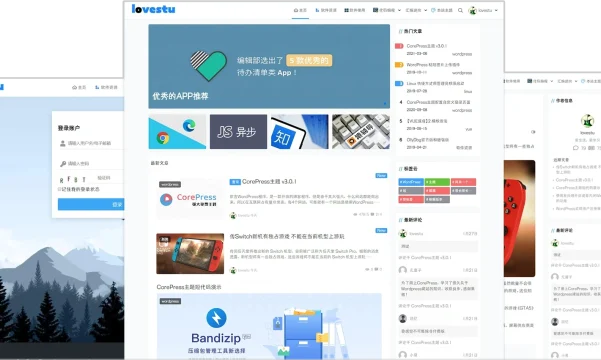This screenshot has height=360, width=601.
Task: Click the comment icon on CorePress v3.0.1 article
Action: [372, 215]
